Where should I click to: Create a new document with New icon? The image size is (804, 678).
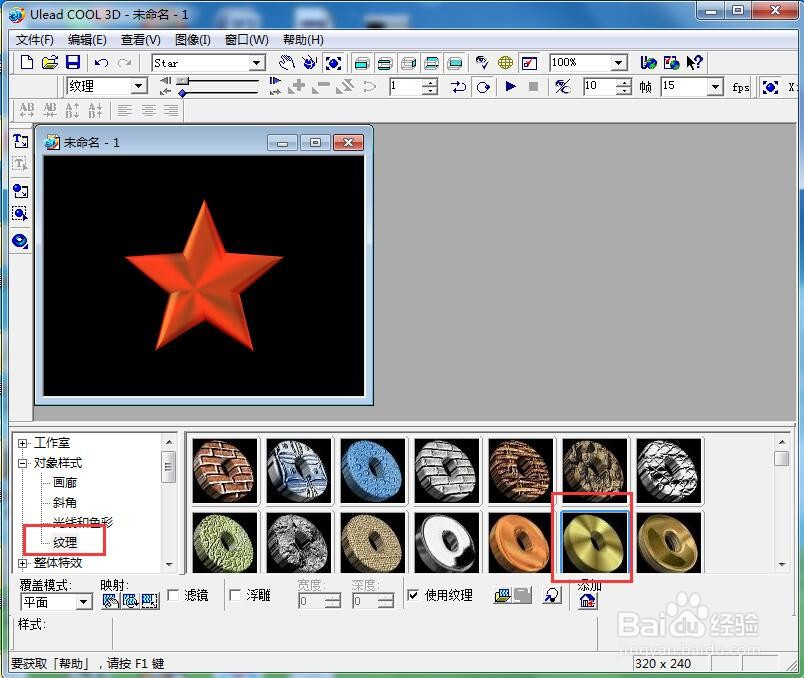(26, 63)
